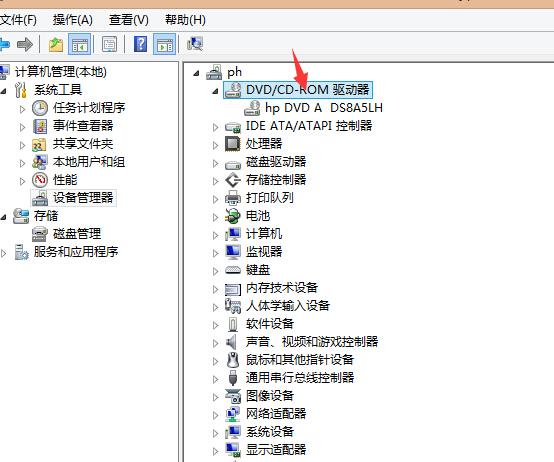Click the 任务计划程序 clock icon
Viewport: 554px width, 462px height.
click(40, 108)
